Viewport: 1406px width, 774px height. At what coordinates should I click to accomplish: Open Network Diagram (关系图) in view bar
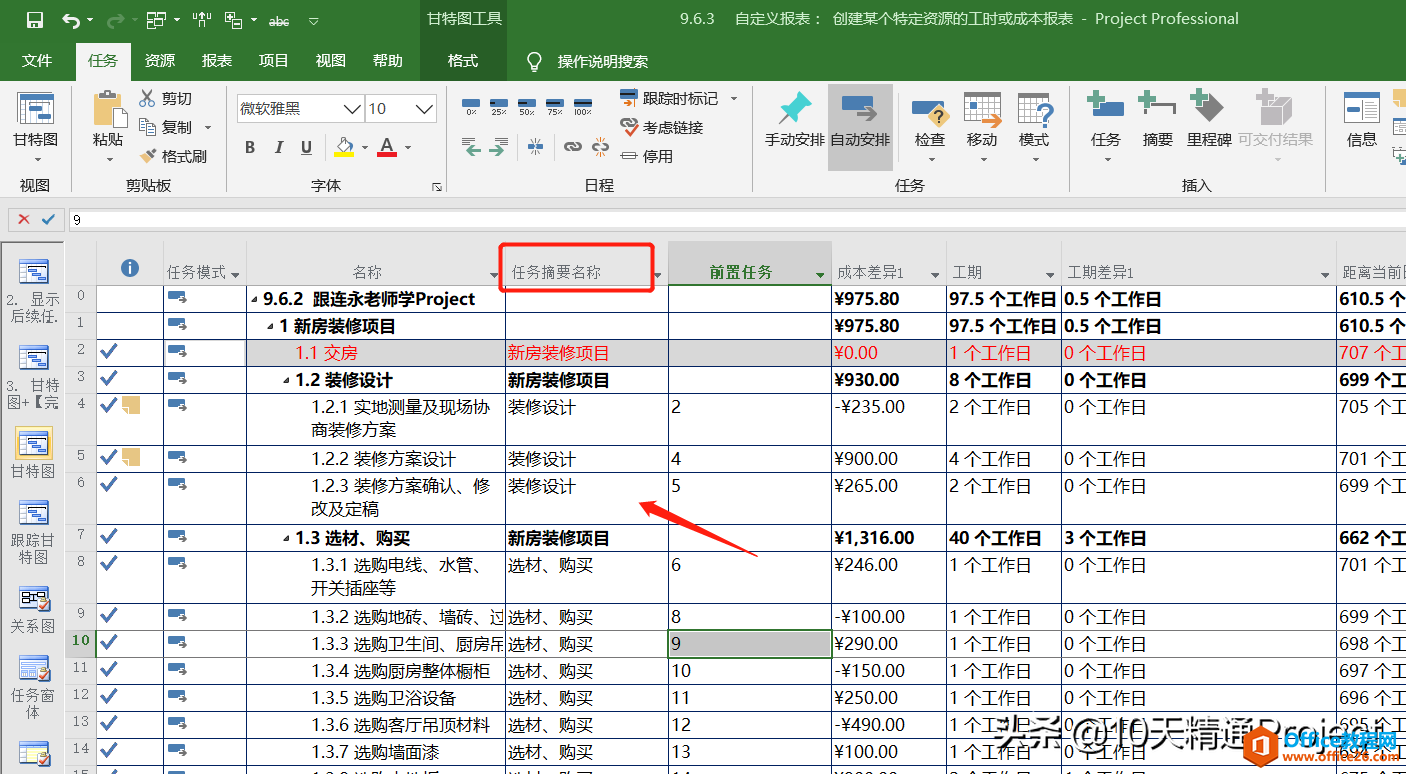coord(33,610)
